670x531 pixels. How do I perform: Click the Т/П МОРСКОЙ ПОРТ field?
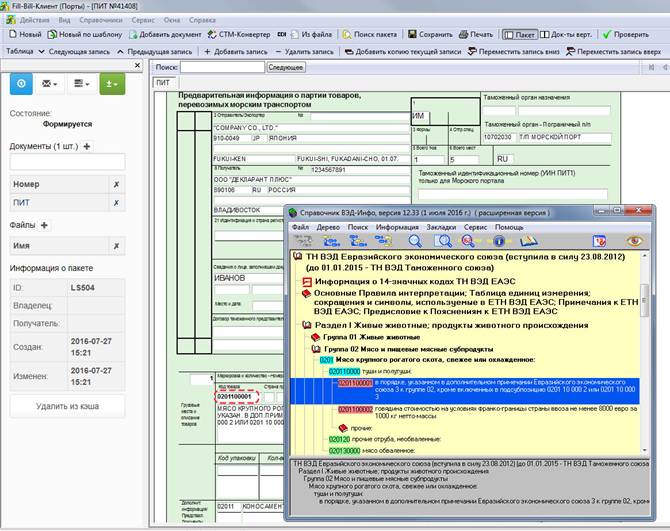tap(564, 137)
